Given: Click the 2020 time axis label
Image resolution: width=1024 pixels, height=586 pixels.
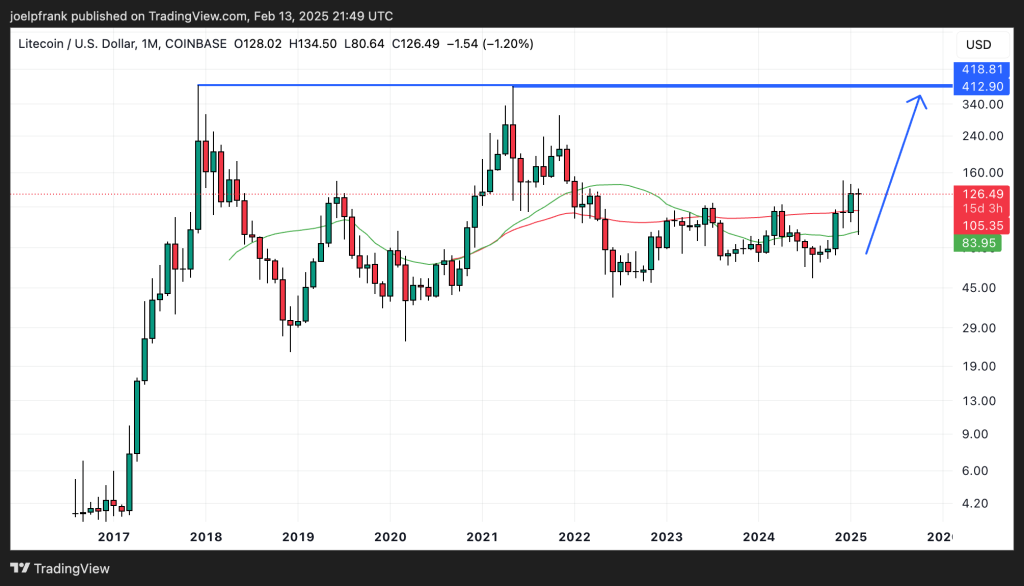Looking at the screenshot, I should click(390, 537).
